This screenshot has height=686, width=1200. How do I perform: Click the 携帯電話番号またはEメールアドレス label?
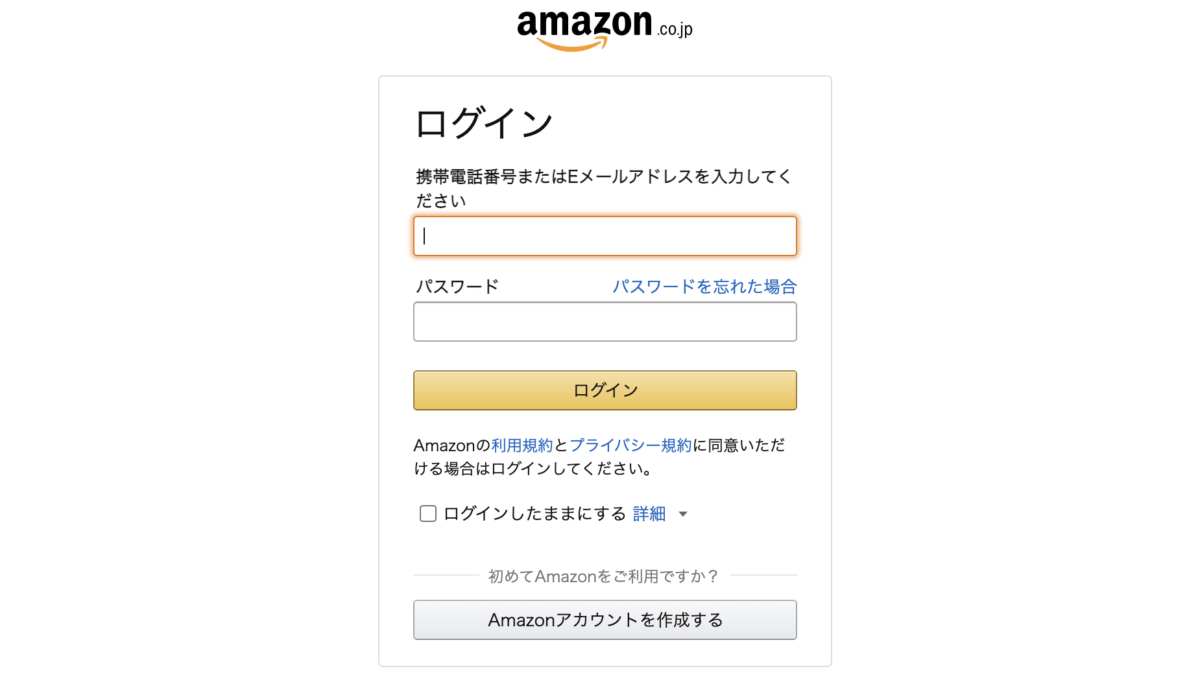tap(603, 188)
